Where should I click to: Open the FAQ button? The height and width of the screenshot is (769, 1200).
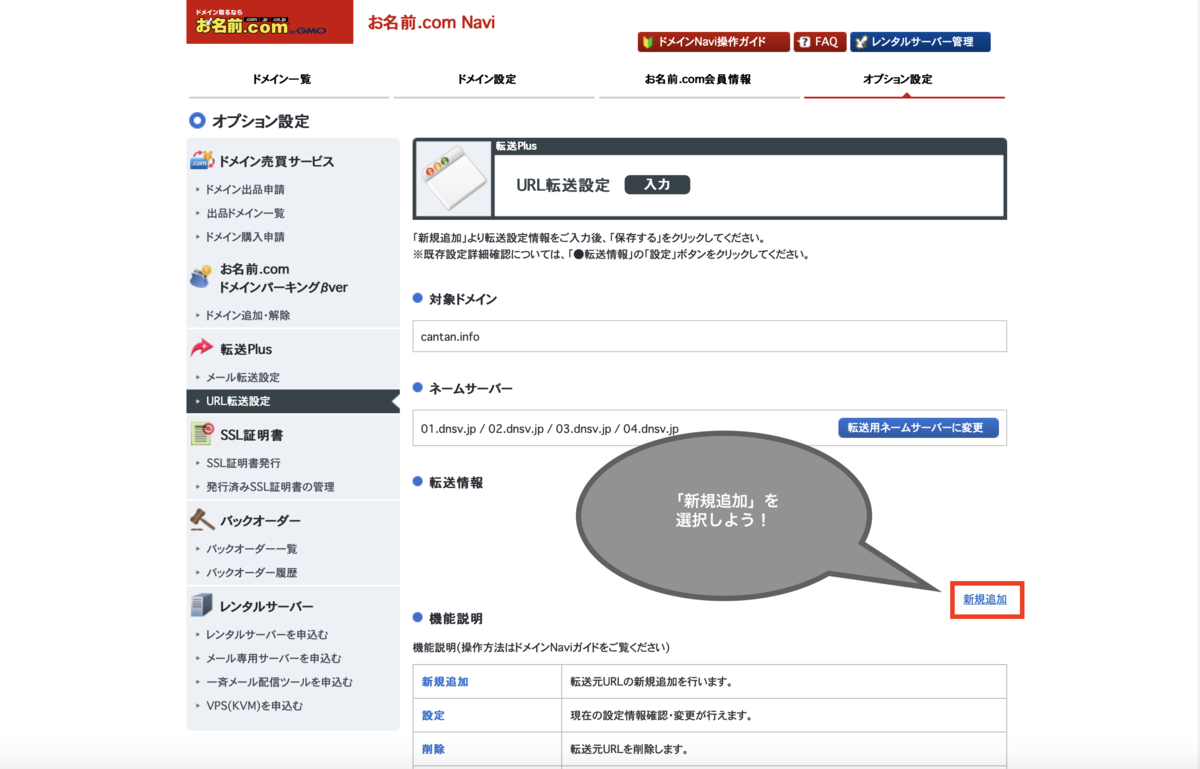819,42
